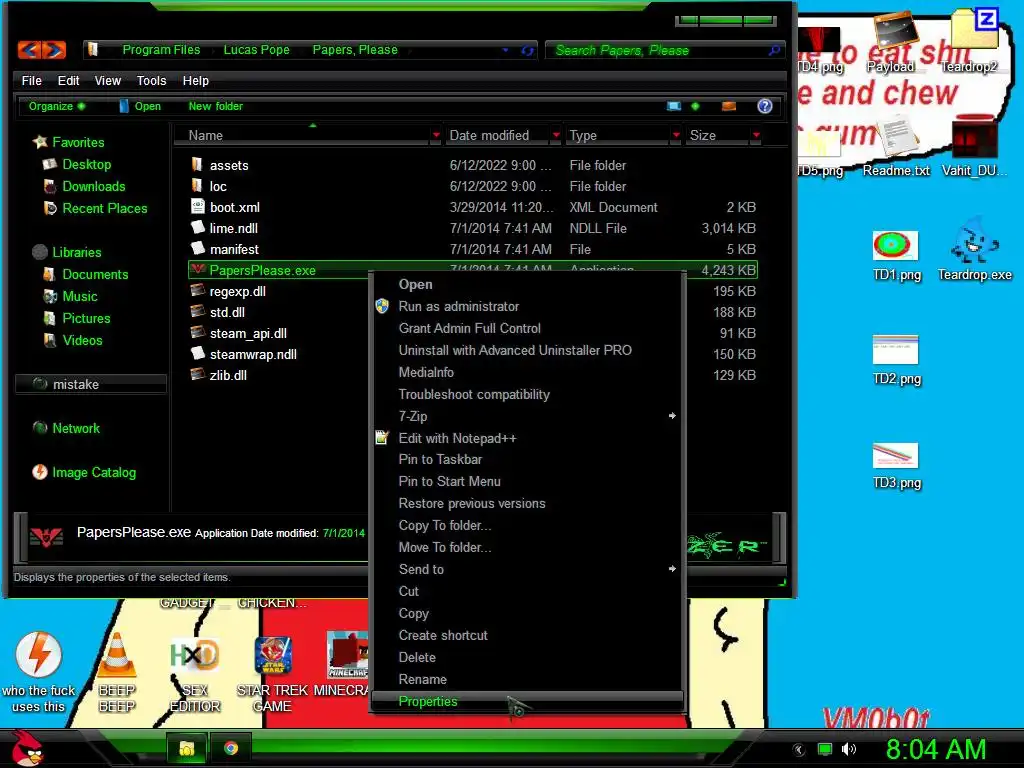Screen dimensions: 1024x768
Task: Choose Run as administrator
Action: [527, 306]
